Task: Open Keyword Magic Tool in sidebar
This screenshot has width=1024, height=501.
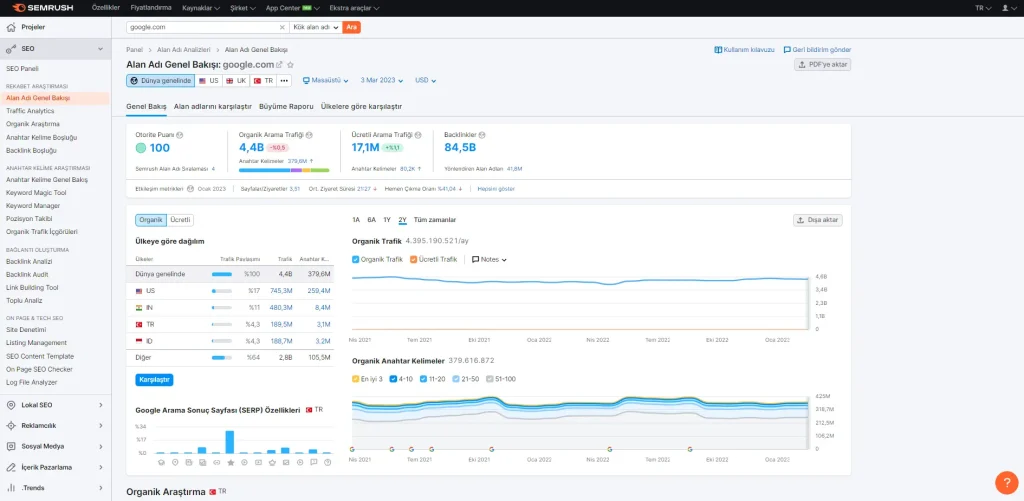Action: point(36,193)
